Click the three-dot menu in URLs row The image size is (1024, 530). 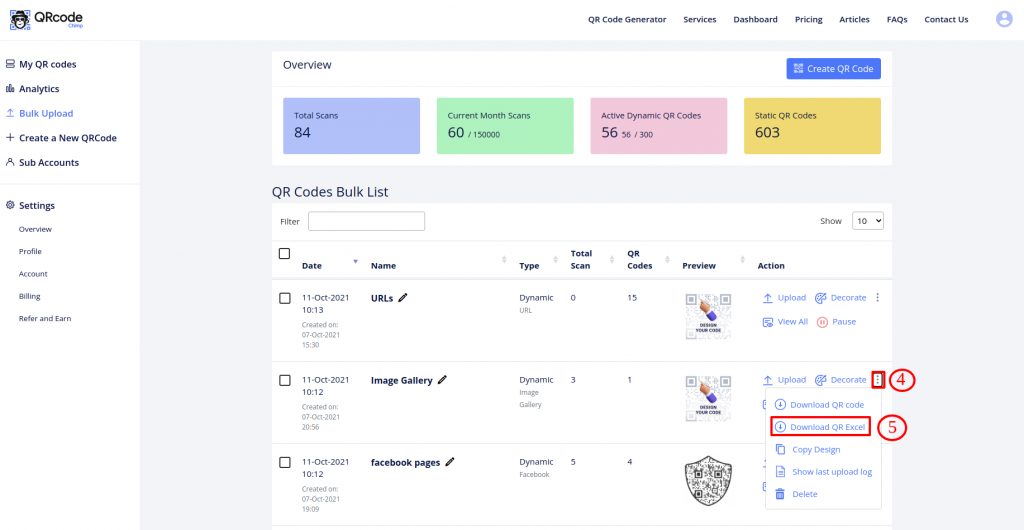877,297
